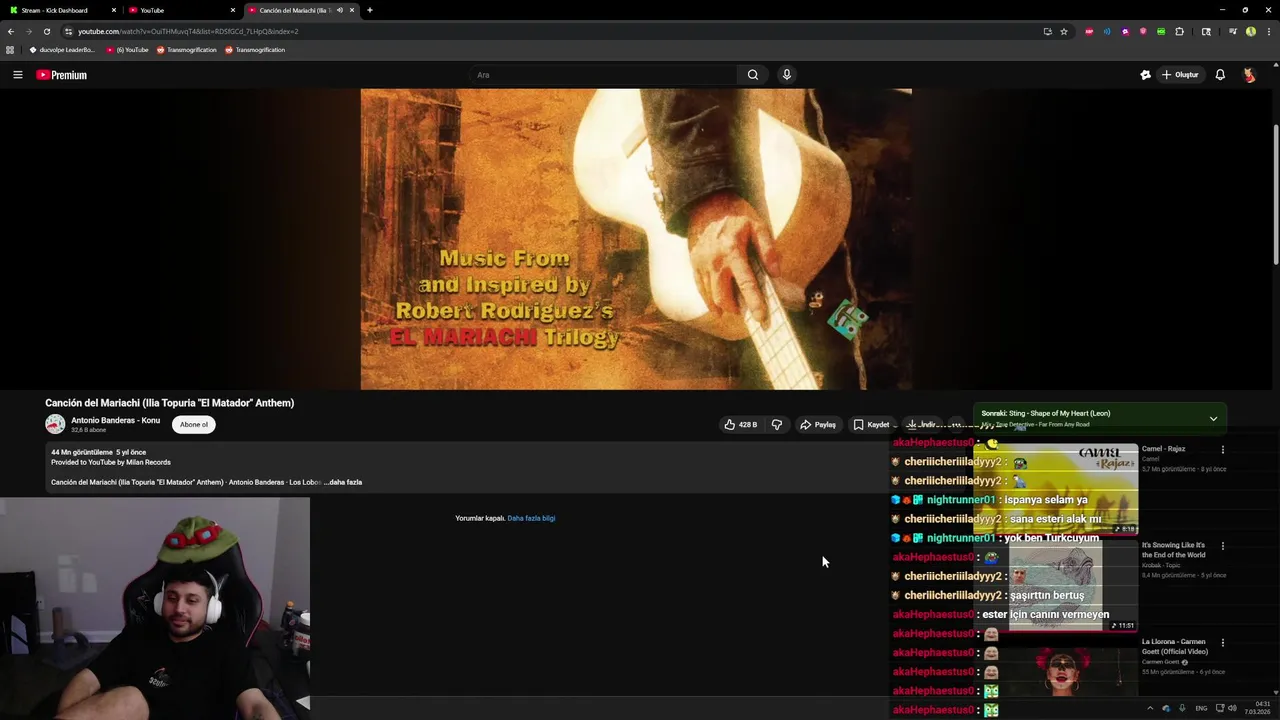
Task: Open the blue sound-wave extension icon
Action: click(x=1107, y=31)
